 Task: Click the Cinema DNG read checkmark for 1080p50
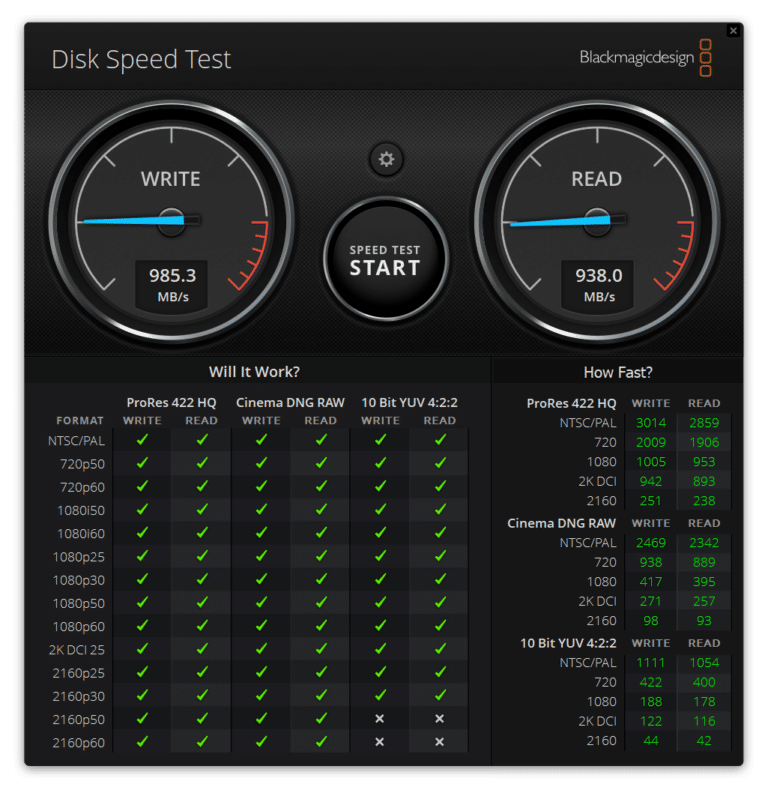[321, 603]
